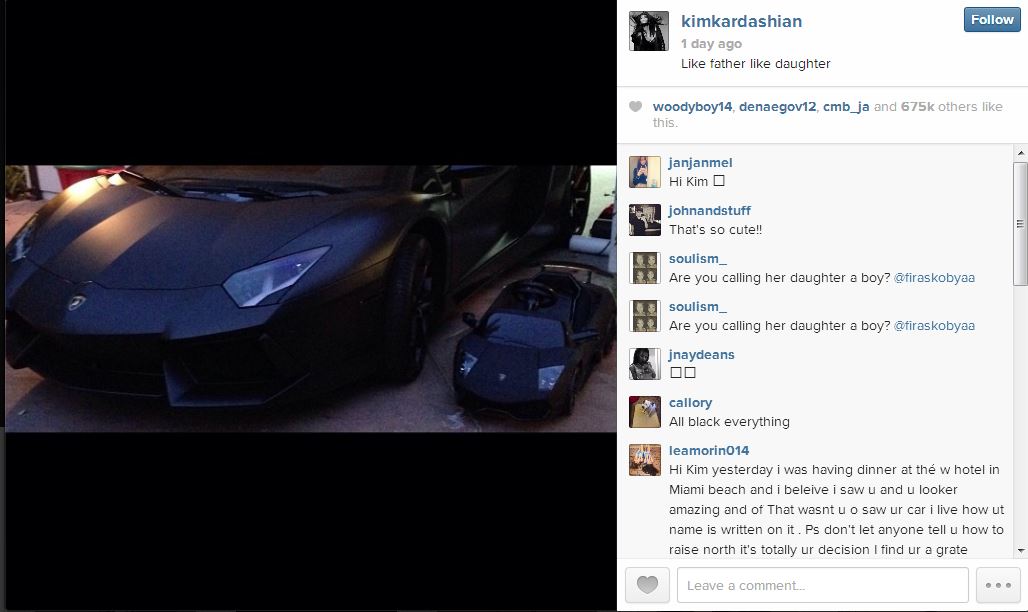This screenshot has width=1028, height=612.
Task: Open the three-dots more options button
Action: 998,584
